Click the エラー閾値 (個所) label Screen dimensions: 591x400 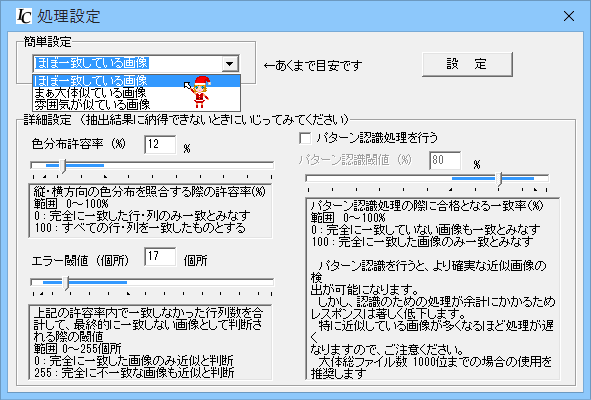[80, 260]
